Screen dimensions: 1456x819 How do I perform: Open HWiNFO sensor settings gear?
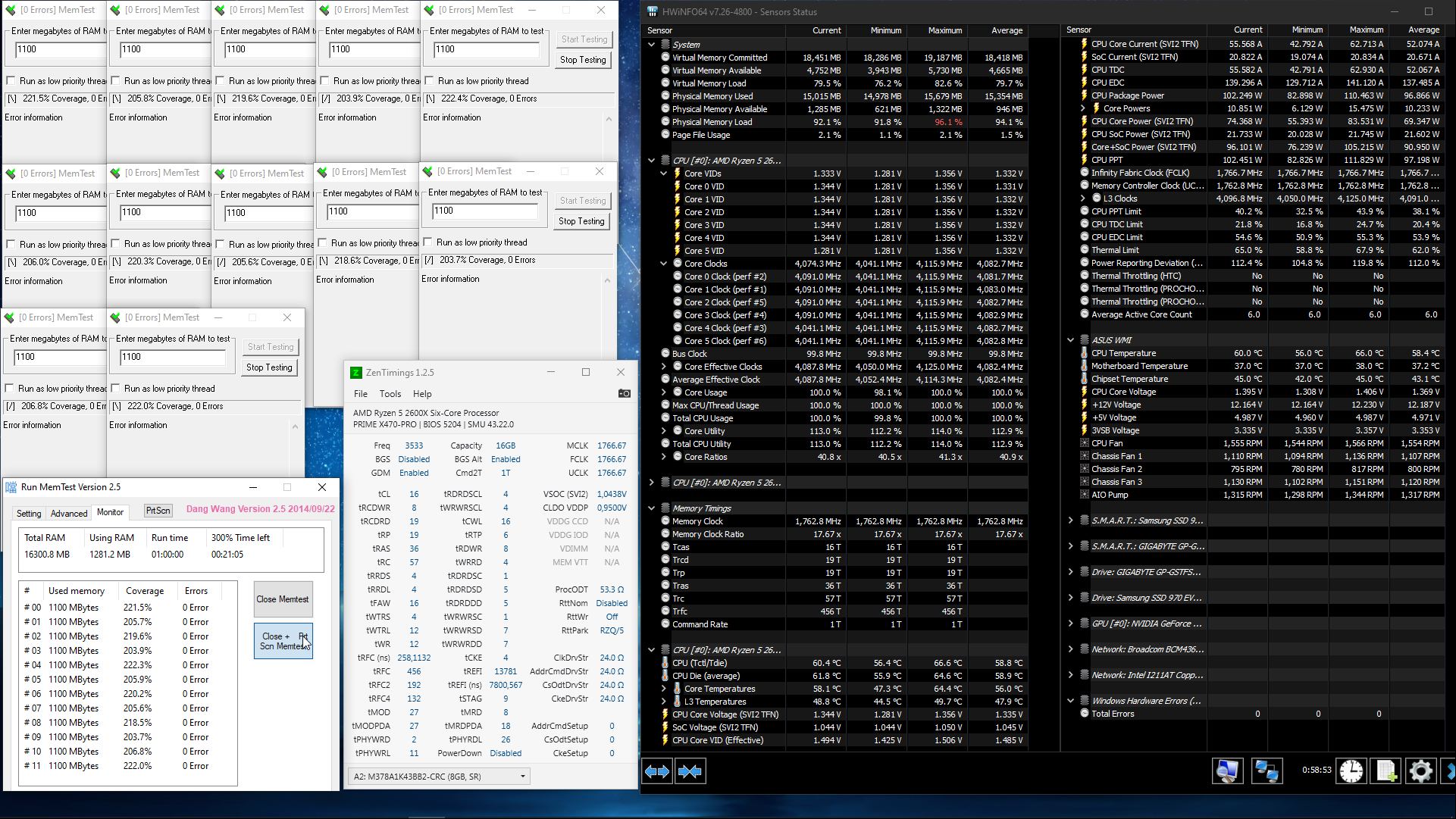click(1420, 771)
